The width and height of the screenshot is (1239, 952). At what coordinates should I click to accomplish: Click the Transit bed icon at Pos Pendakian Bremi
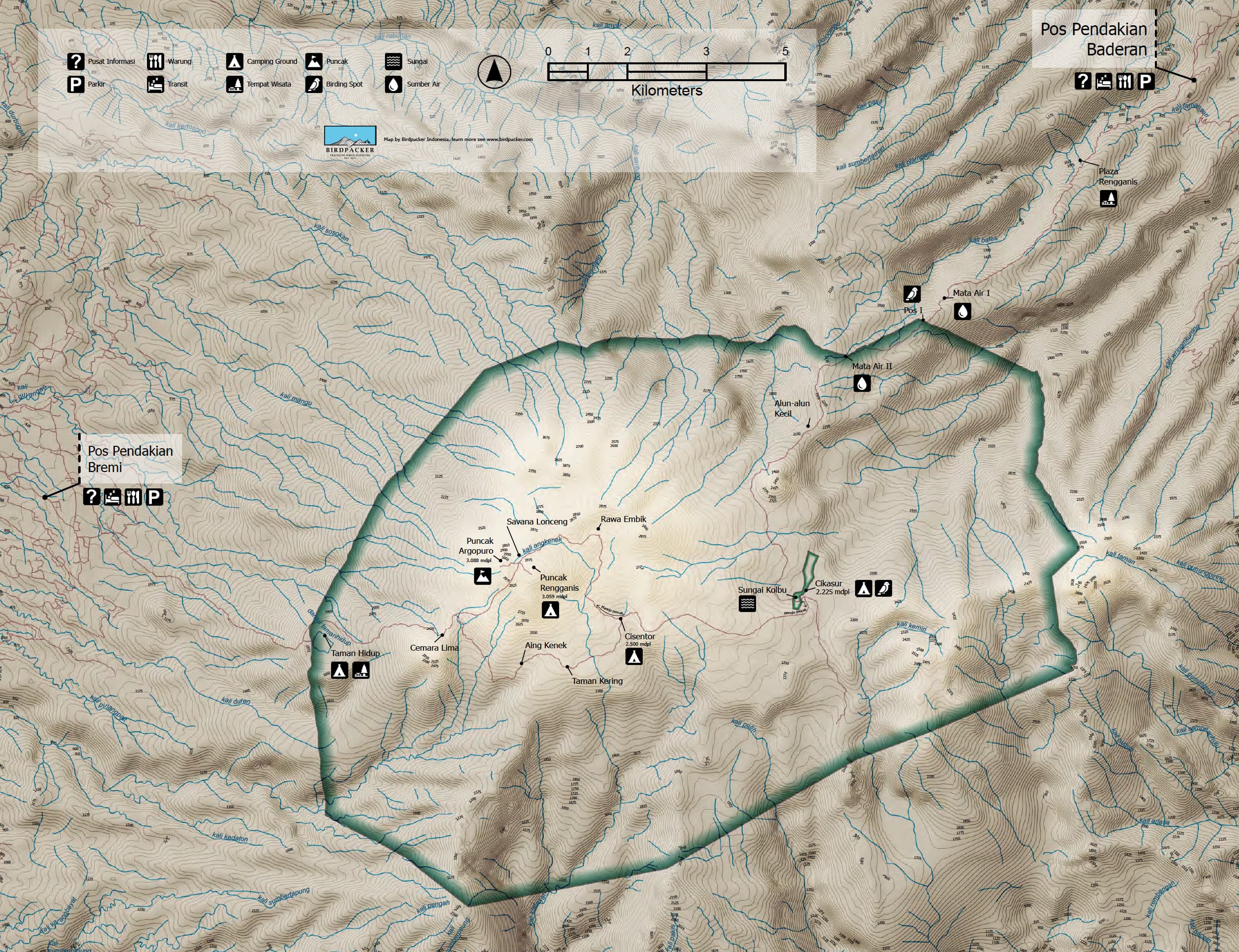(112, 496)
